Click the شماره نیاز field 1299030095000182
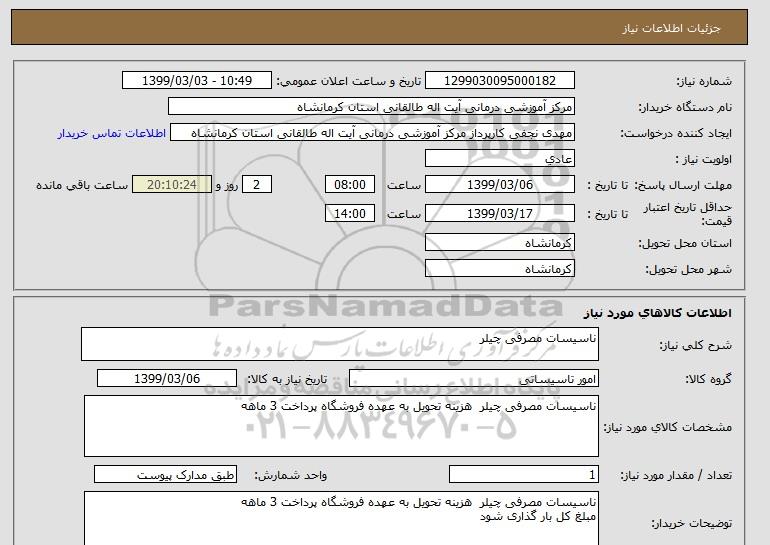770x545 pixels. (499, 81)
